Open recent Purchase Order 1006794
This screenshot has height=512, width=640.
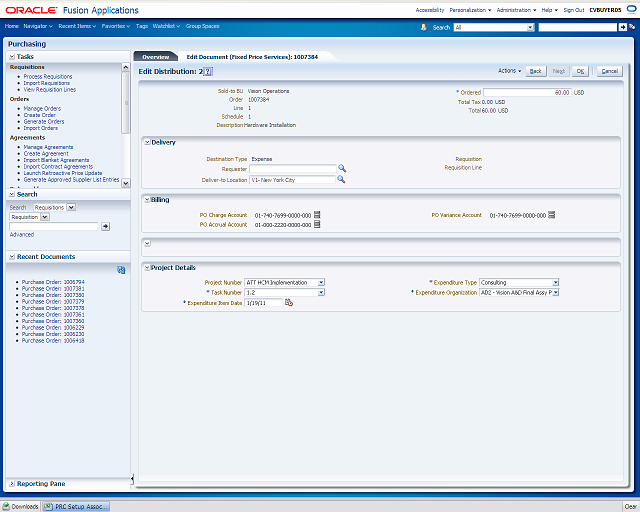pos(53,282)
